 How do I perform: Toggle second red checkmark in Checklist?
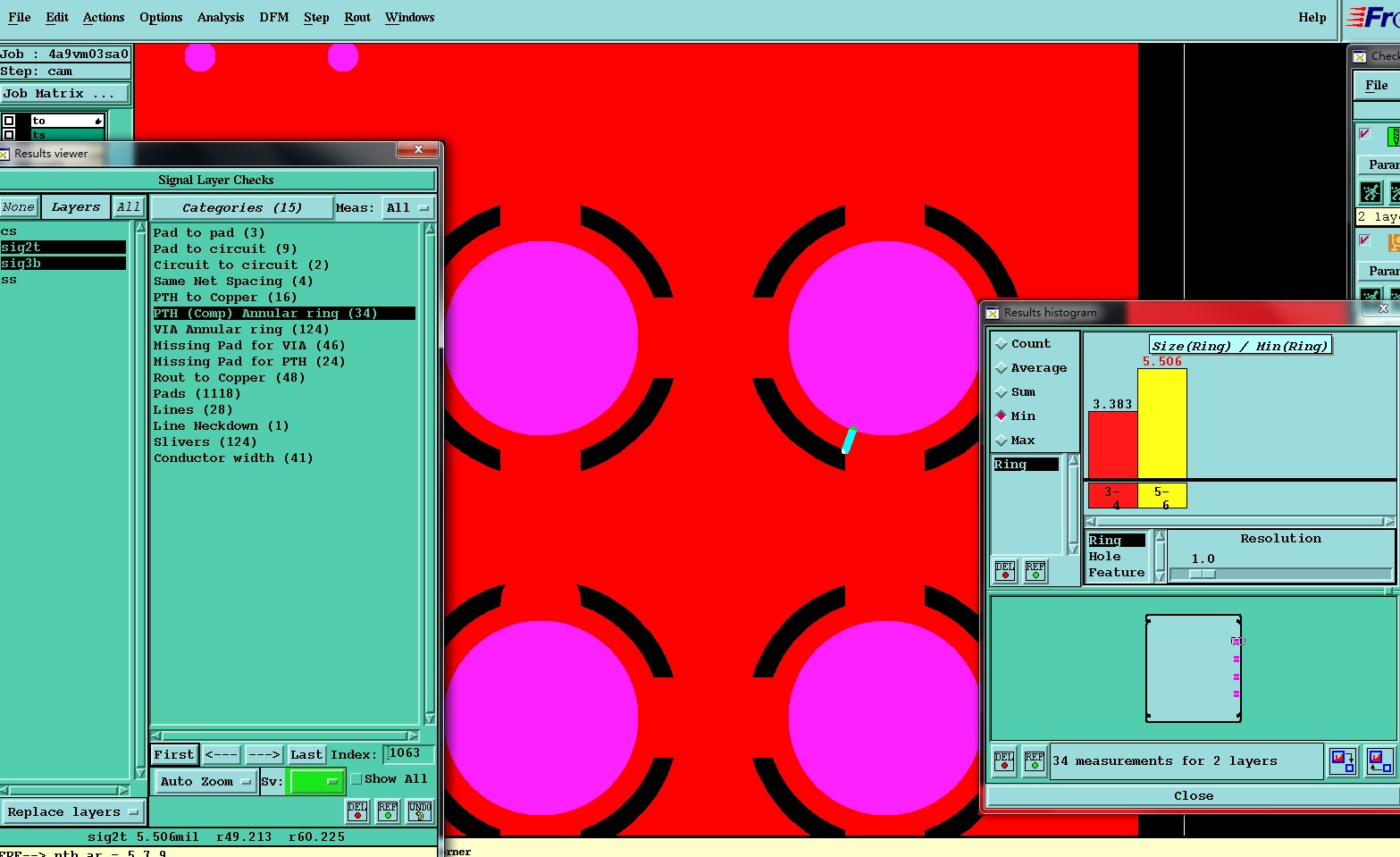click(1364, 239)
